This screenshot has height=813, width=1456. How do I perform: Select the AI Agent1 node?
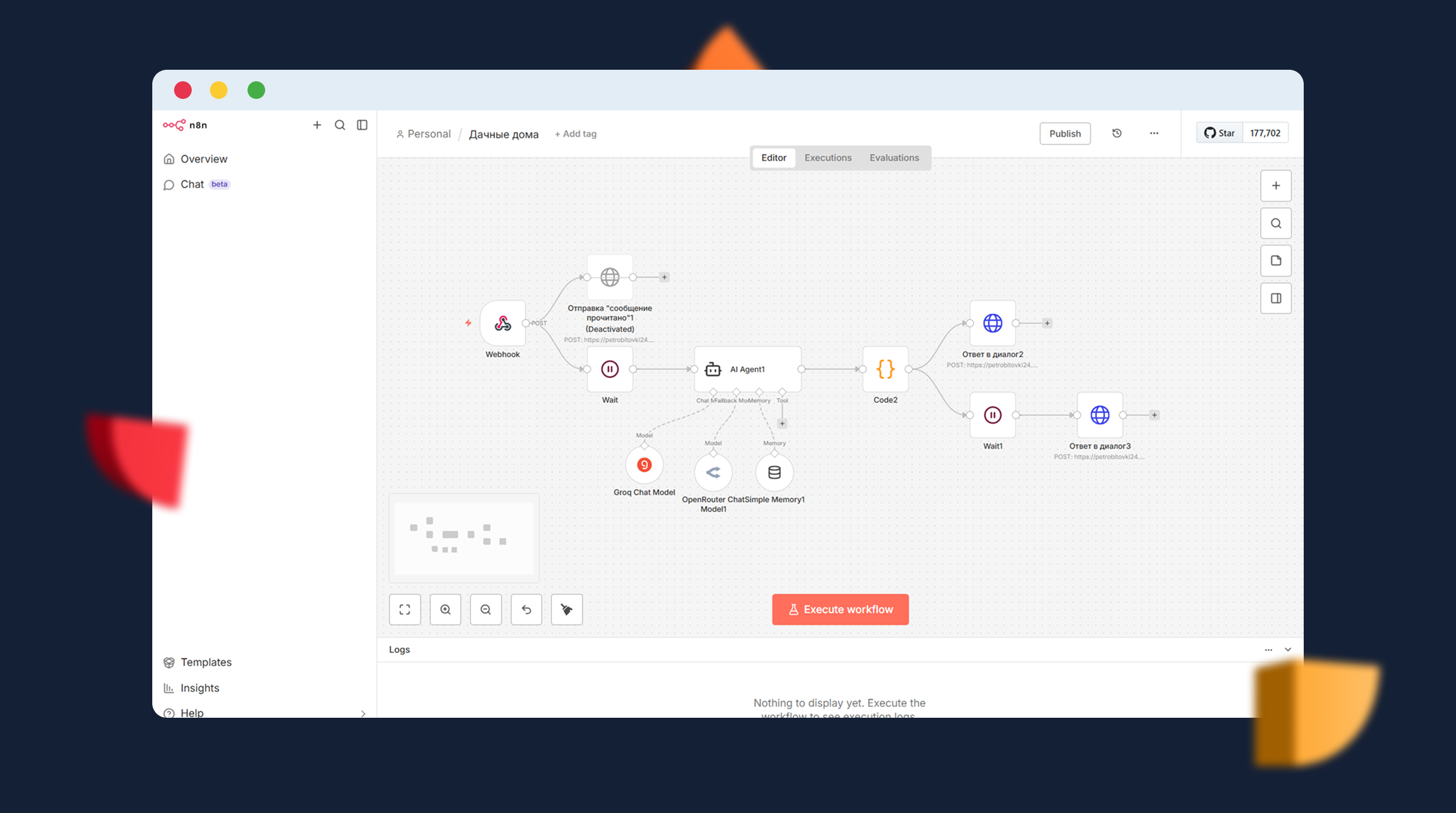[x=747, y=369]
